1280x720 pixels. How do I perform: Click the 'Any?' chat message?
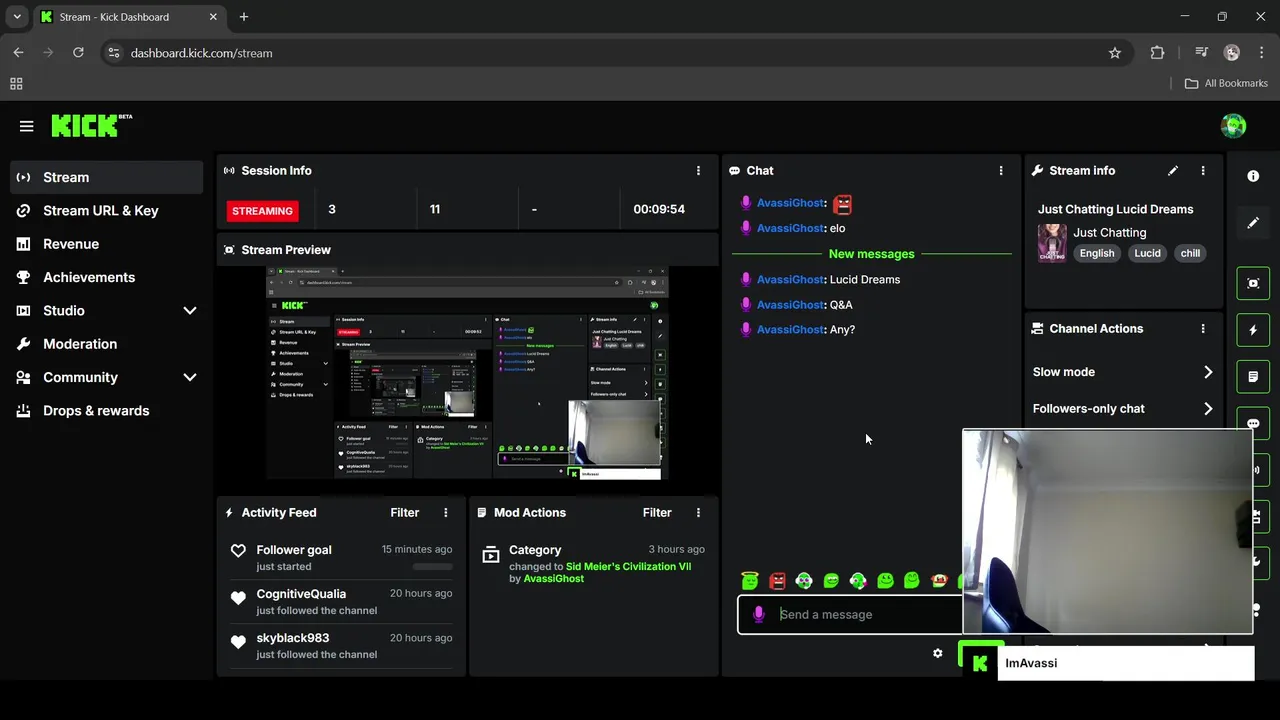click(x=842, y=330)
